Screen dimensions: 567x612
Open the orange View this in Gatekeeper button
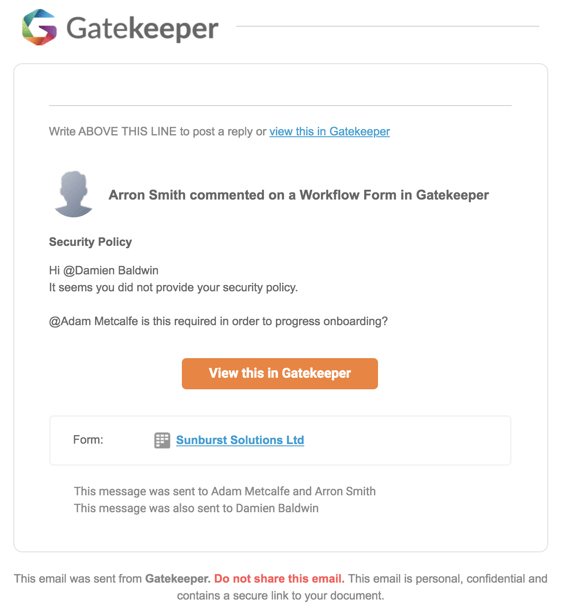[280, 373]
